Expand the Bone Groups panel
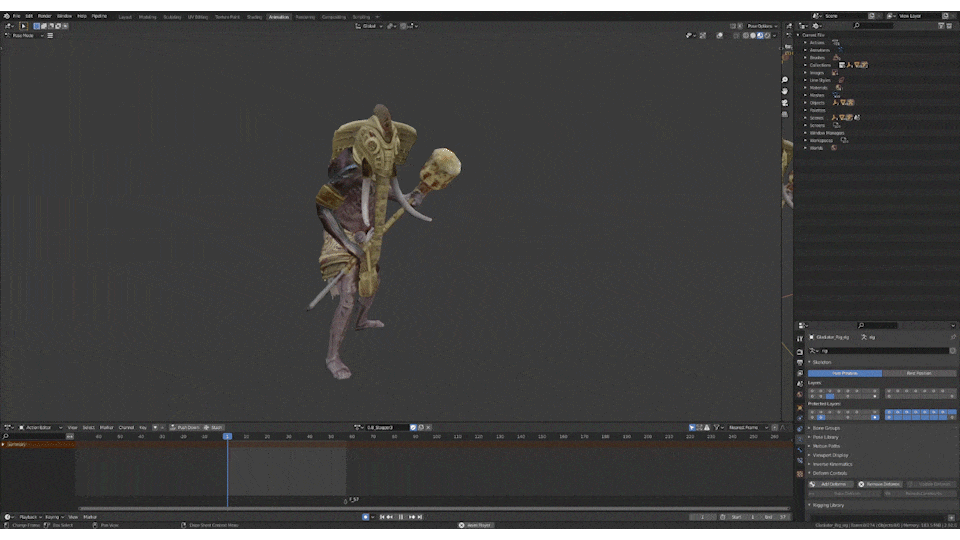Image resolution: width=960 pixels, height=540 pixels. pos(825,428)
